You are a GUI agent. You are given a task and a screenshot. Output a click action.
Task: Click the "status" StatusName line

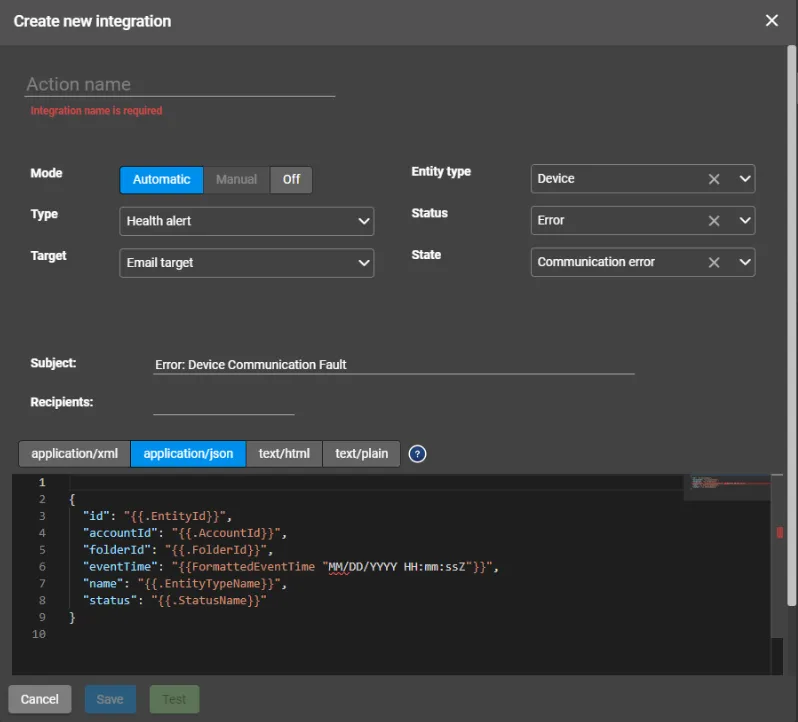click(175, 600)
